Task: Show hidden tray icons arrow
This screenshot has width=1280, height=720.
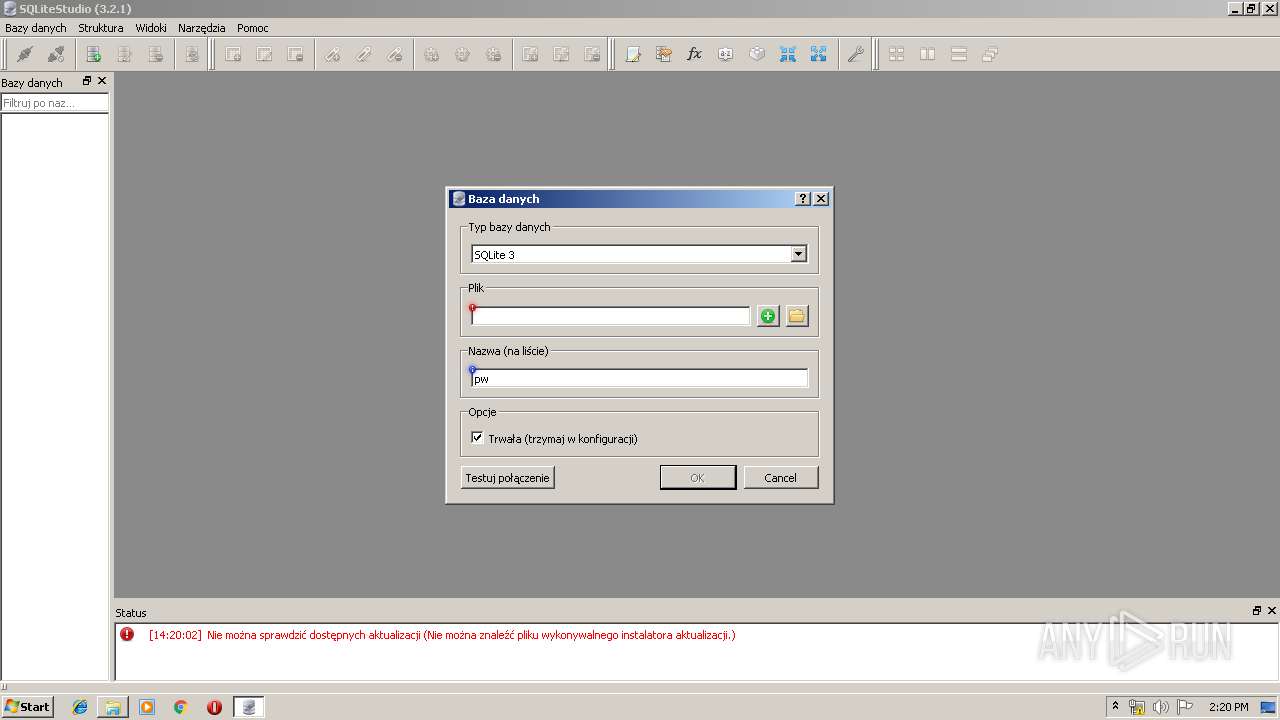Action: [1115, 707]
